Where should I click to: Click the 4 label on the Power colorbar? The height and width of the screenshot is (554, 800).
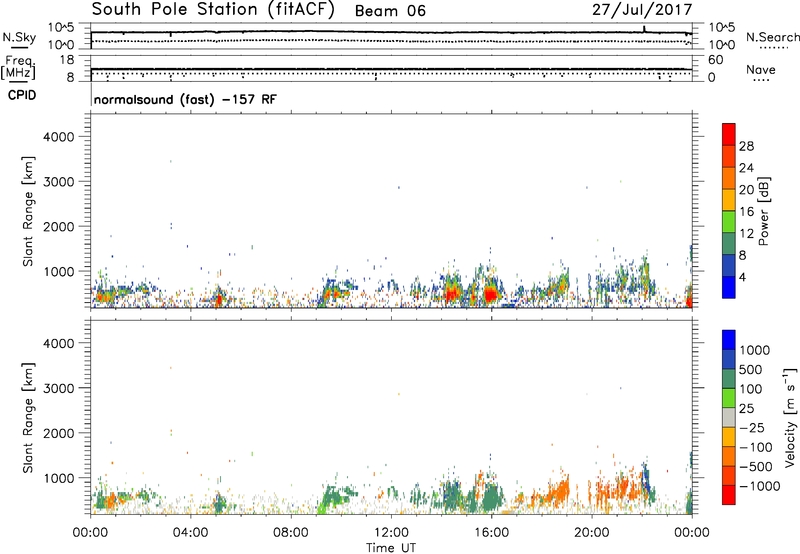point(743,277)
